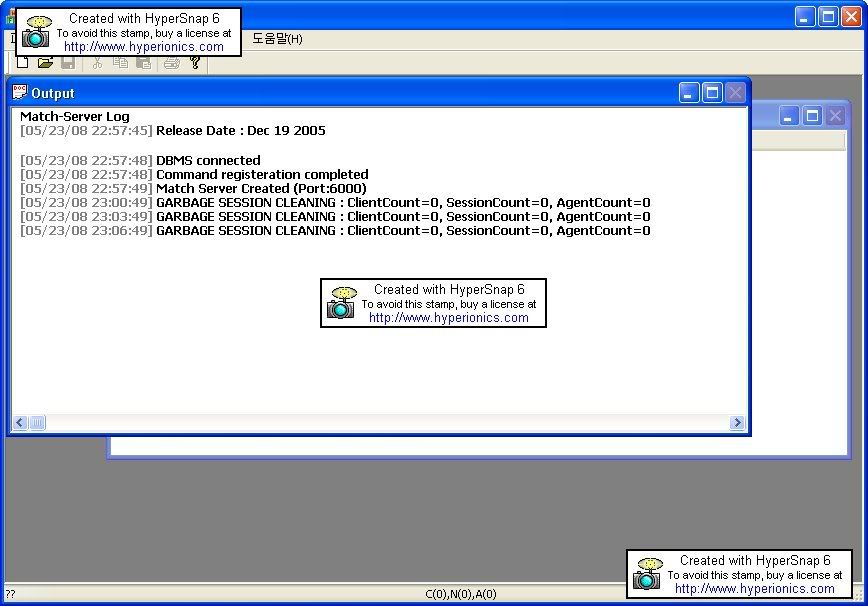Minimize the Output log window

pyautogui.click(x=689, y=93)
